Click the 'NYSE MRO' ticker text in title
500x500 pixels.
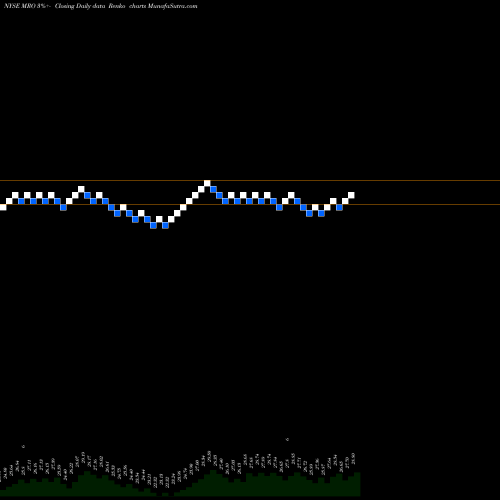click(20, 6)
